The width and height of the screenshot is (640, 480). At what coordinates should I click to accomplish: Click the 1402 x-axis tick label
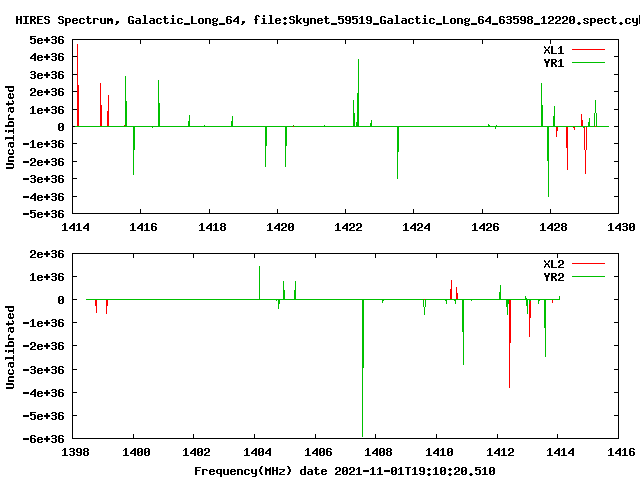point(196,452)
